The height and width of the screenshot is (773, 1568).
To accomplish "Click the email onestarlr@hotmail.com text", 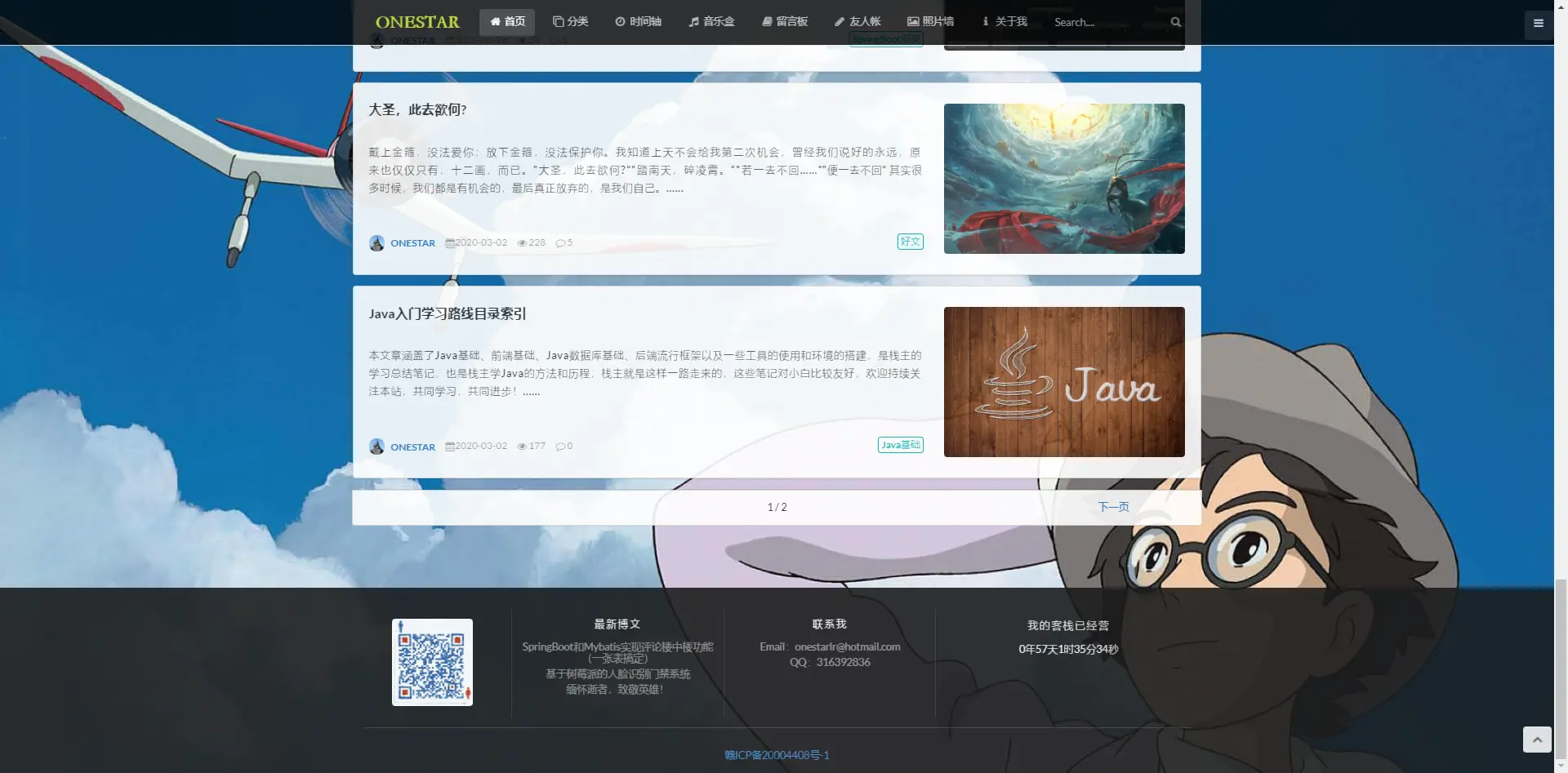I will pyautogui.click(x=847, y=647).
